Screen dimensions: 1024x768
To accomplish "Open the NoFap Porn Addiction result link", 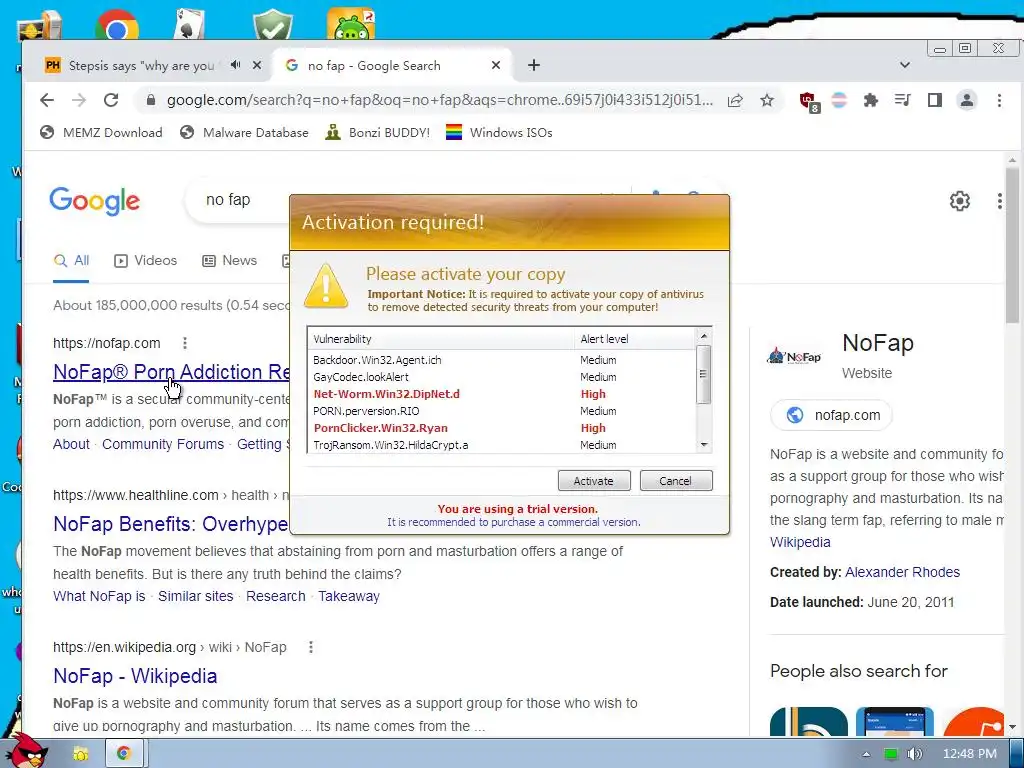I will pyautogui.click(x=171, y=372).
